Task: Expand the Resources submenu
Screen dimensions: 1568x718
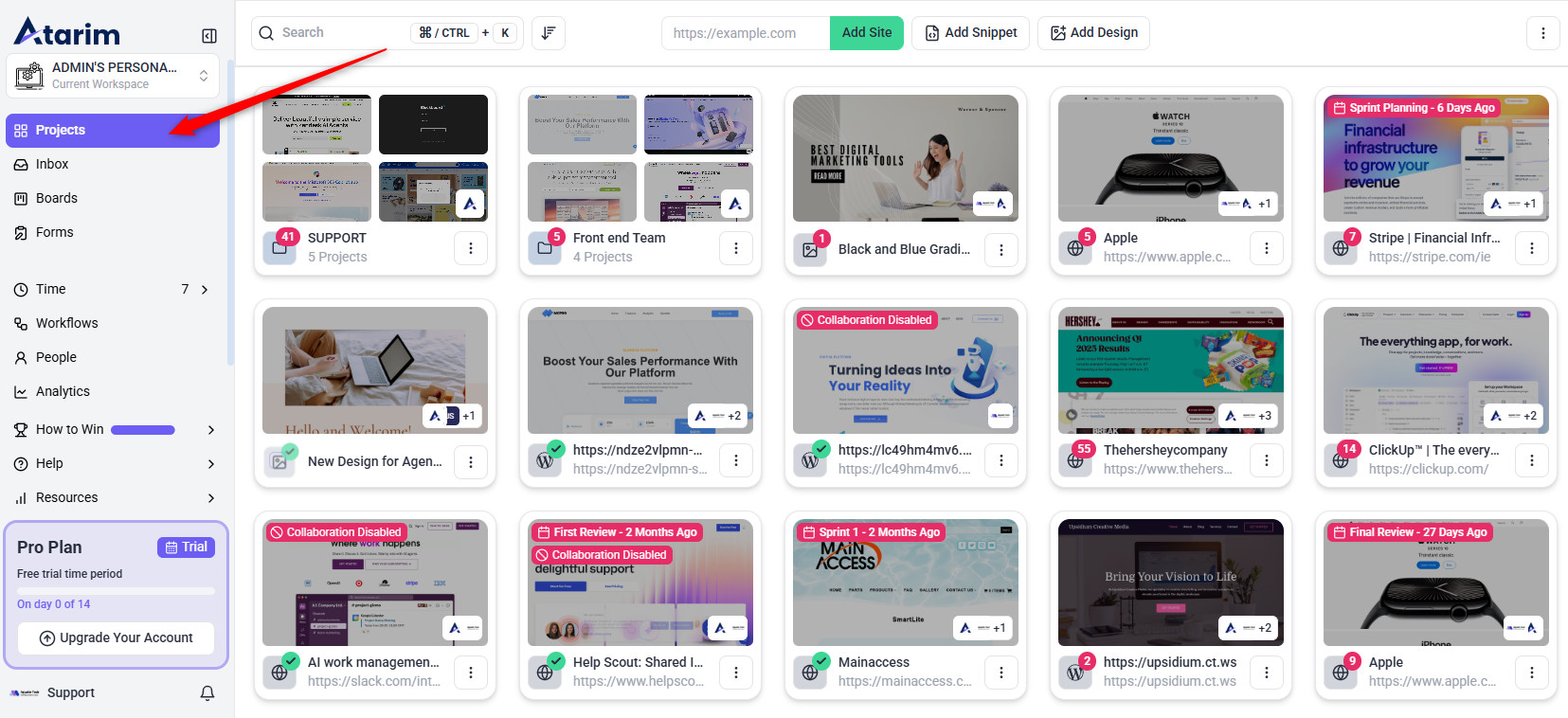Action: point(210,498)
